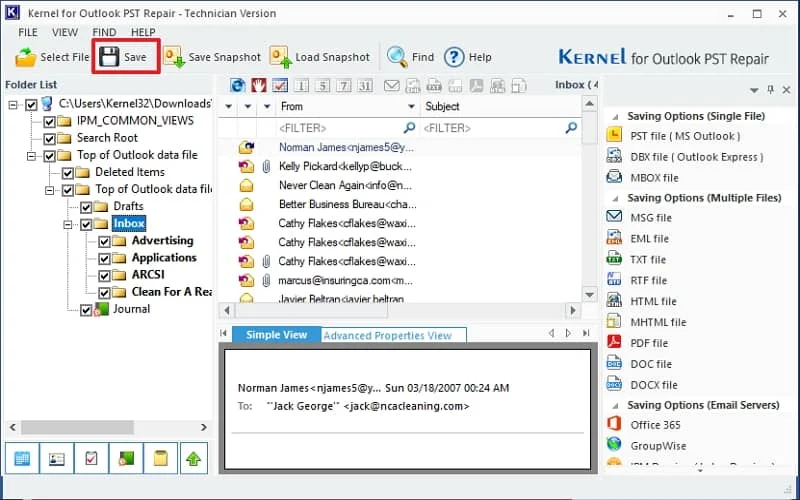
Task: Toggle the Drafts folder checkbox
Action: (86, 207)
